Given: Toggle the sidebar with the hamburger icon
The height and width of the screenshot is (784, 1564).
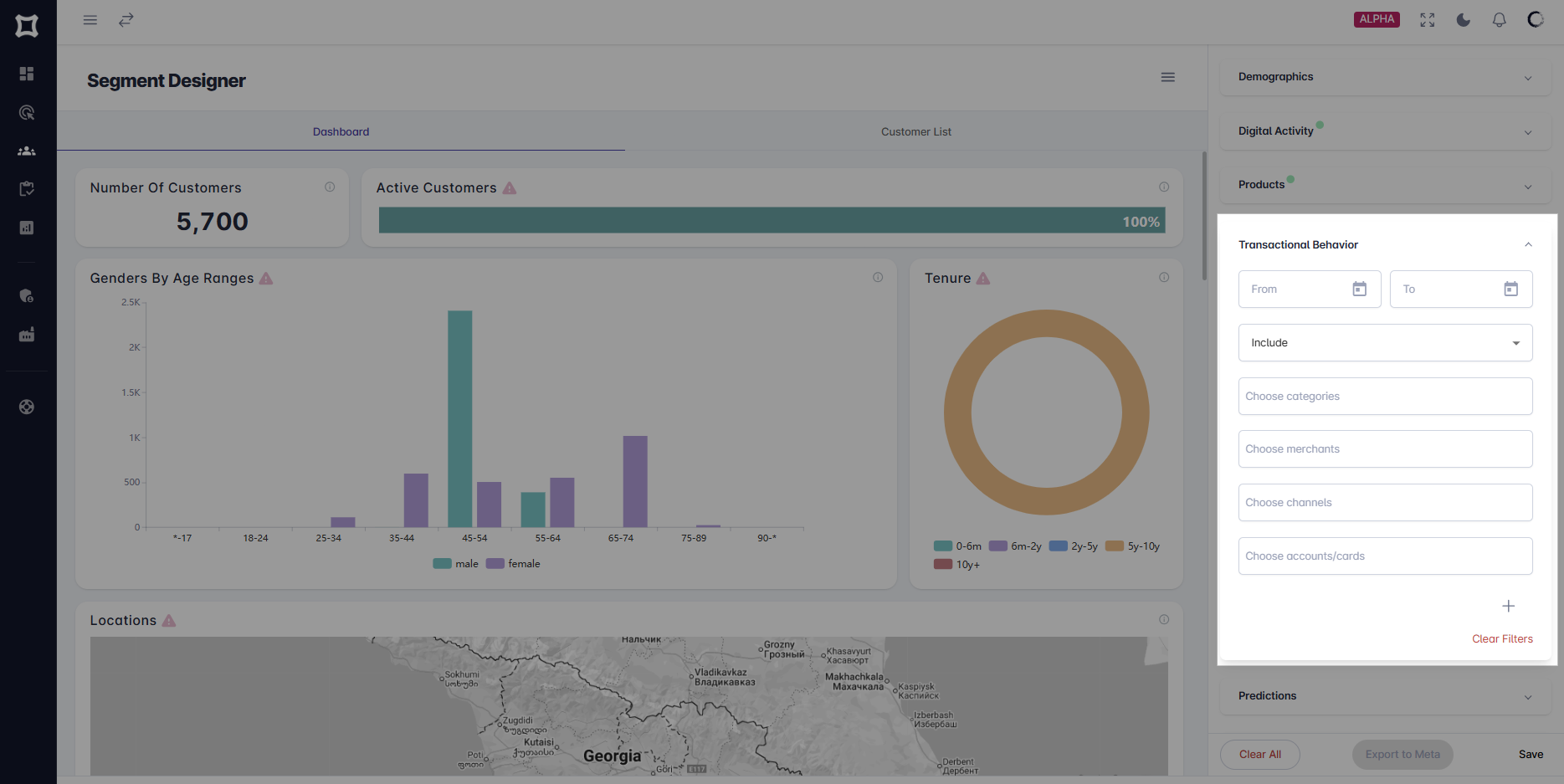Looking at the screenshot, I should (90, 19).
